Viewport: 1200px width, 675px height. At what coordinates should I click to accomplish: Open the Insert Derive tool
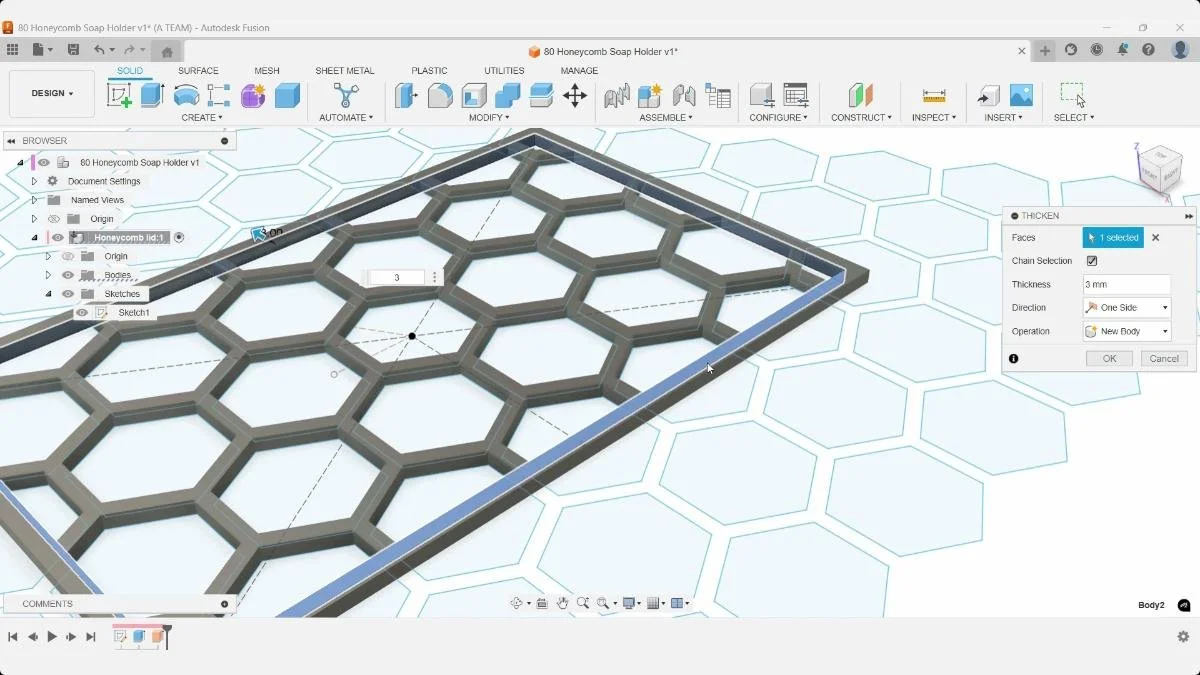[988, 95]
